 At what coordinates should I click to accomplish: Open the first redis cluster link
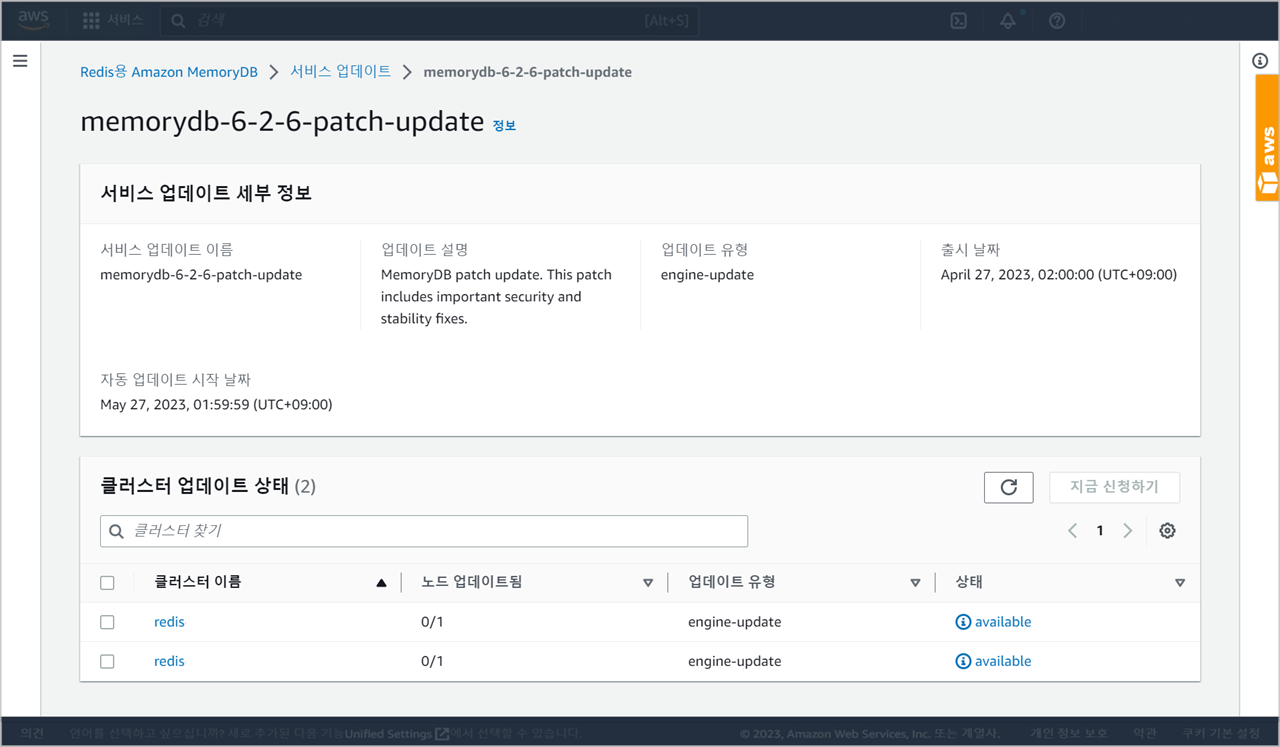point(169,622)
